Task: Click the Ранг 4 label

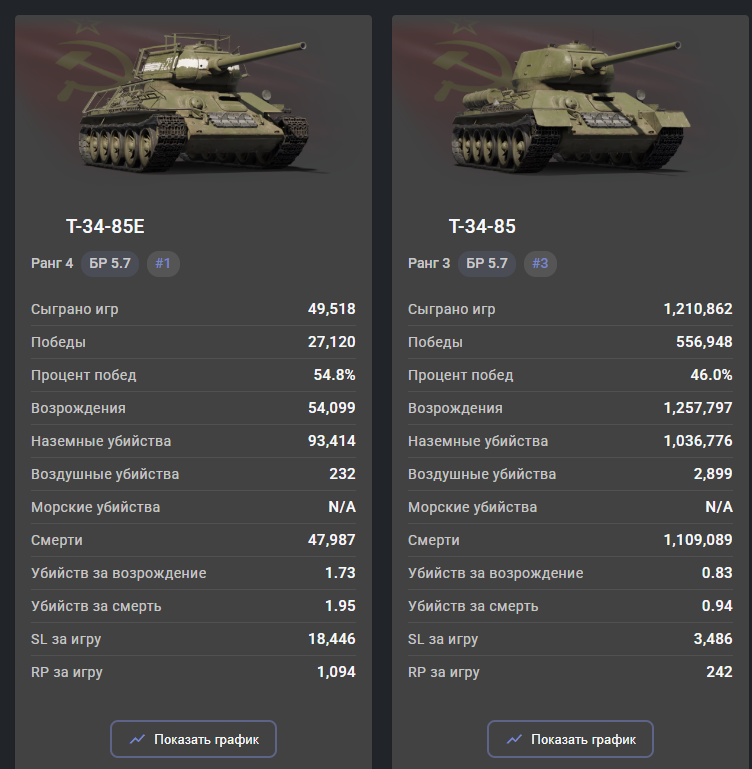Action: click(x=52, y=264)
